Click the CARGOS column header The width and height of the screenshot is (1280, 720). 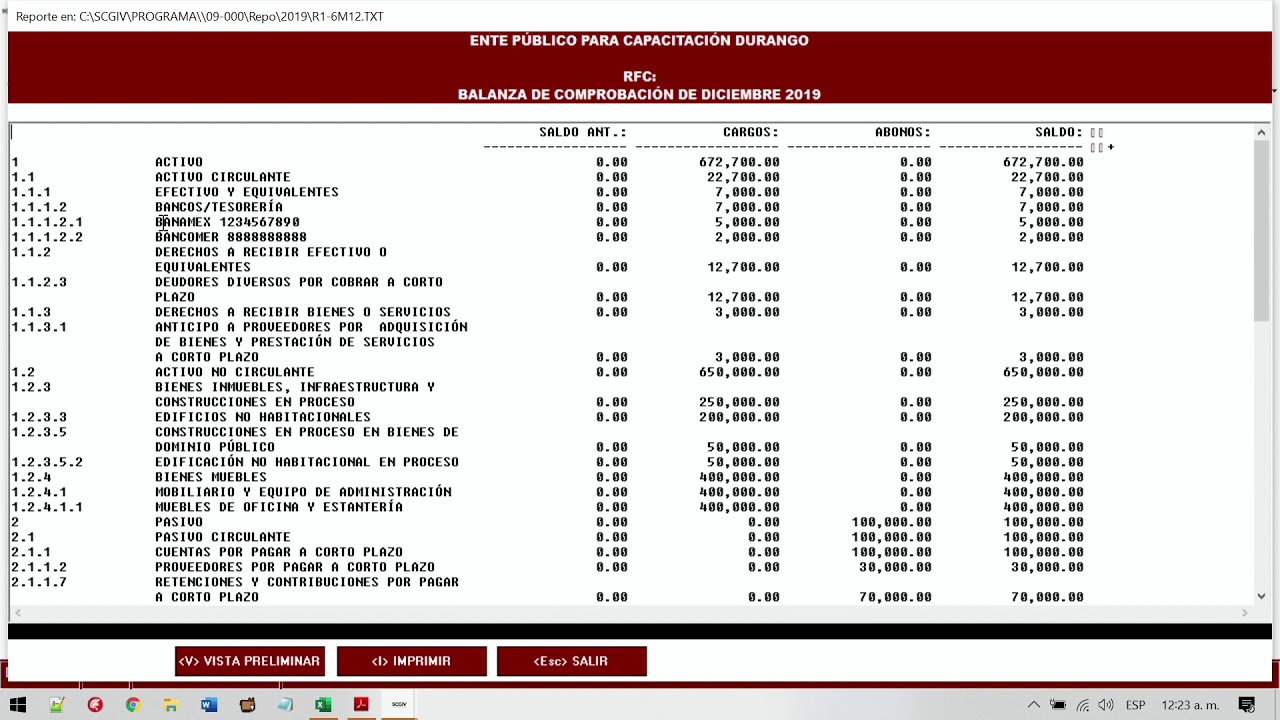tap(751, 132)
